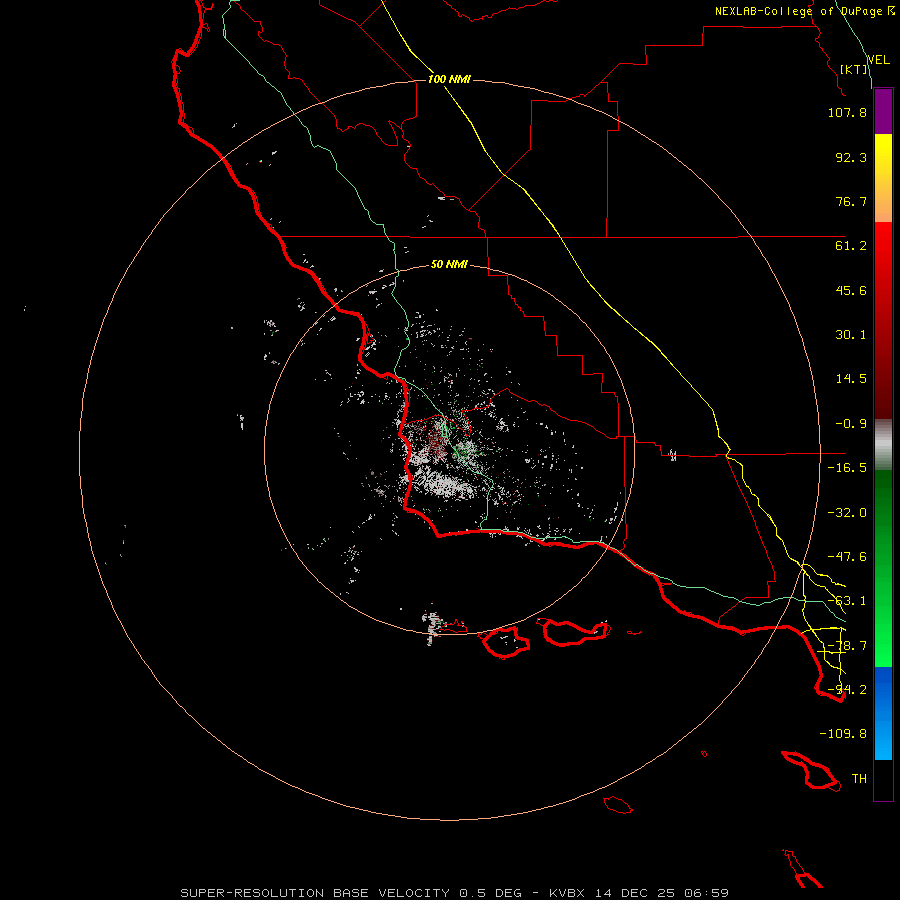900x900 pixels.
Task: Click the black TH color bar segment
Action: pos(883,780)
